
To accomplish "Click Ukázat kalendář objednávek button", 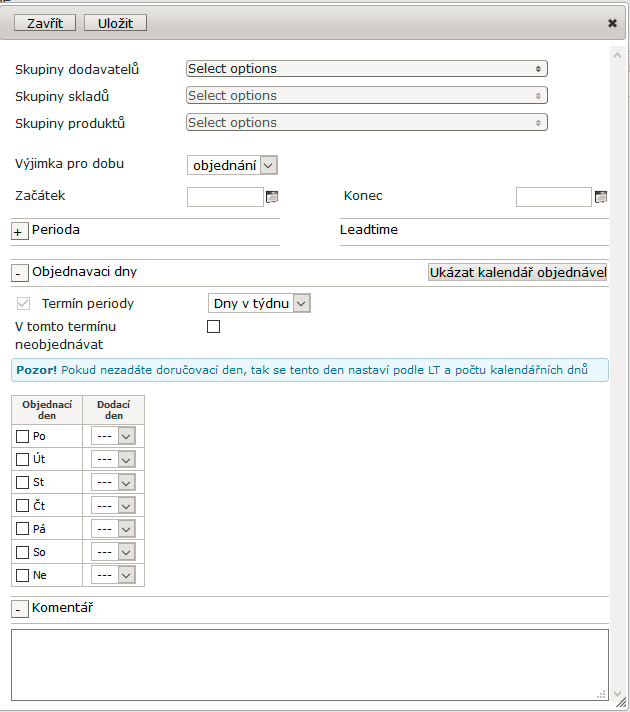I will (x=517, y=273).
